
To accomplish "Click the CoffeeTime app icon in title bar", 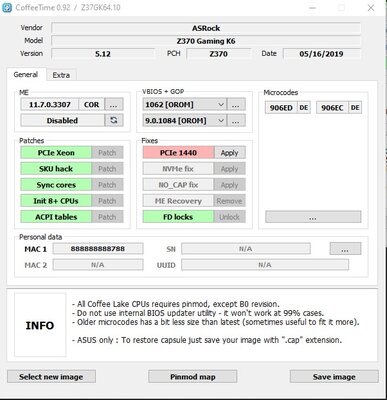I will tap(7, 8).
